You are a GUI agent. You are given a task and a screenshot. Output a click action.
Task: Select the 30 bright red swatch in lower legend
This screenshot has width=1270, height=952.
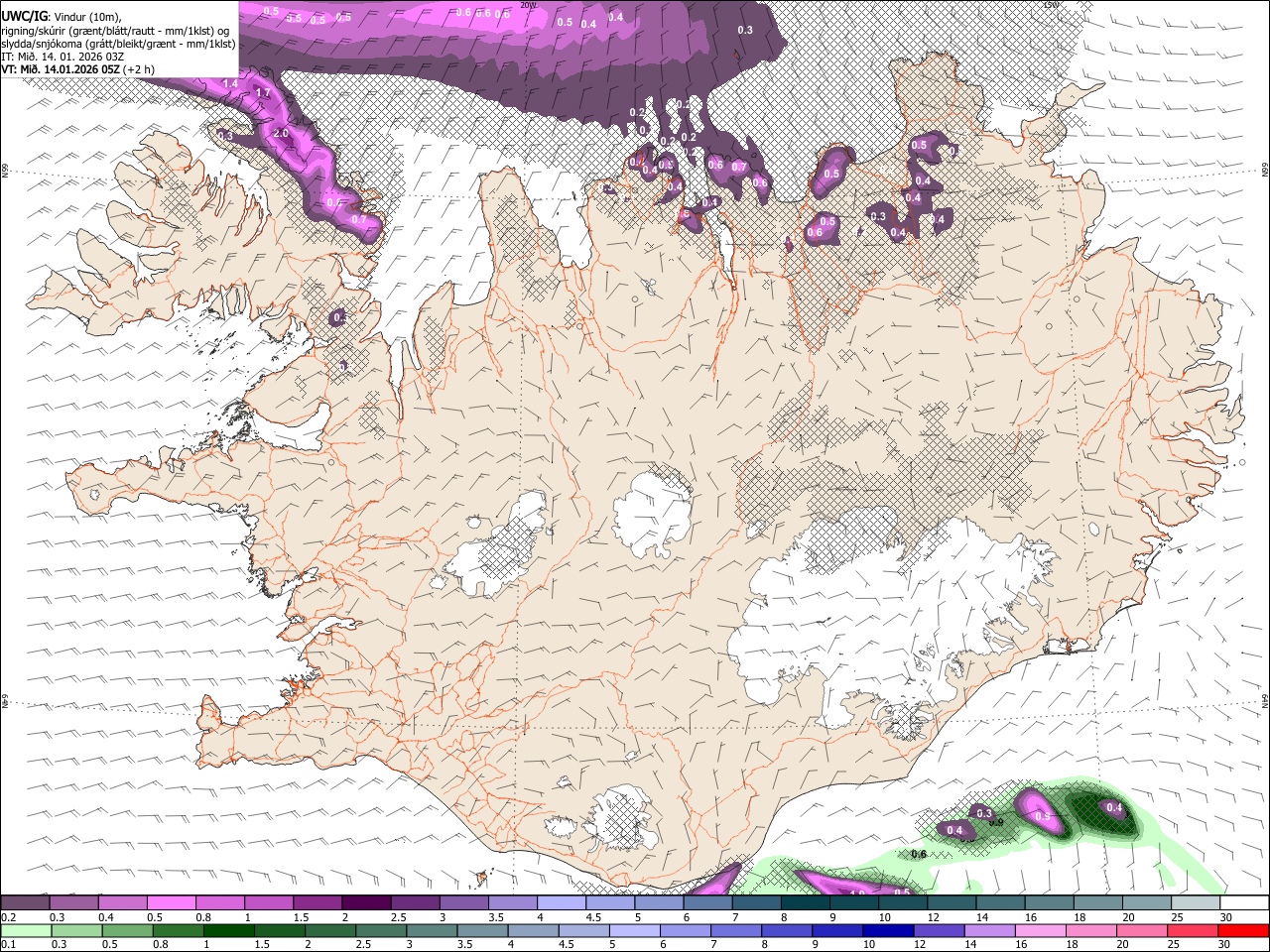pos(1243,930)
